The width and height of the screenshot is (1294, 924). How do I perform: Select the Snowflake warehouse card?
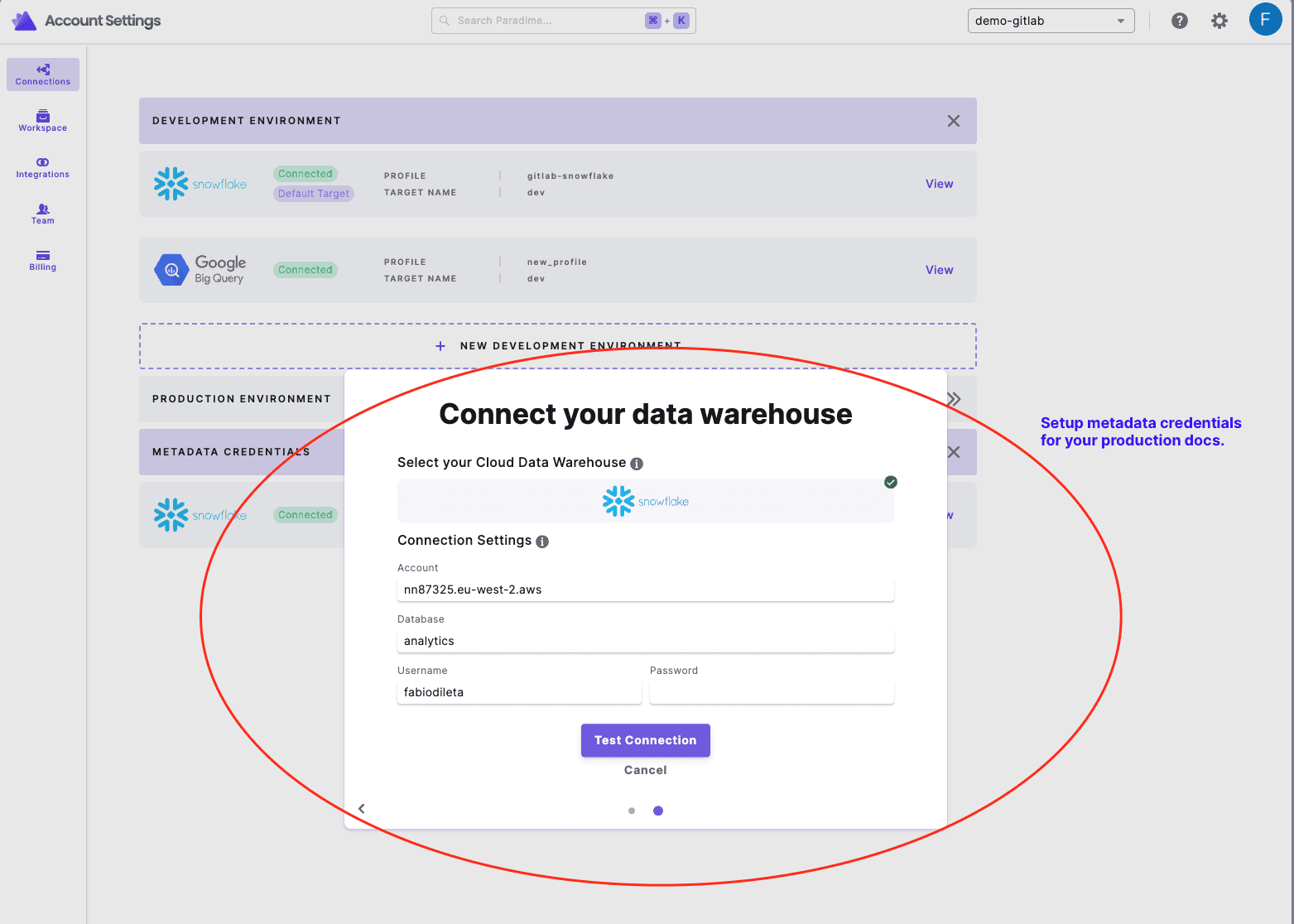tap(646, 501)
